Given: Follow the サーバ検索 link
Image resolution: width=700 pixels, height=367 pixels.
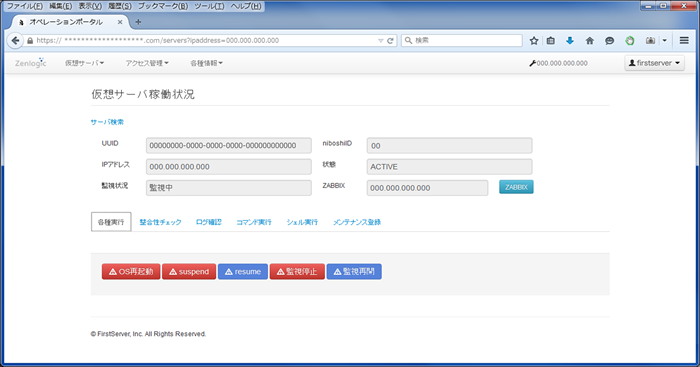Looking at the screenshot, I should pyautogui.click(x=107, y=122).
